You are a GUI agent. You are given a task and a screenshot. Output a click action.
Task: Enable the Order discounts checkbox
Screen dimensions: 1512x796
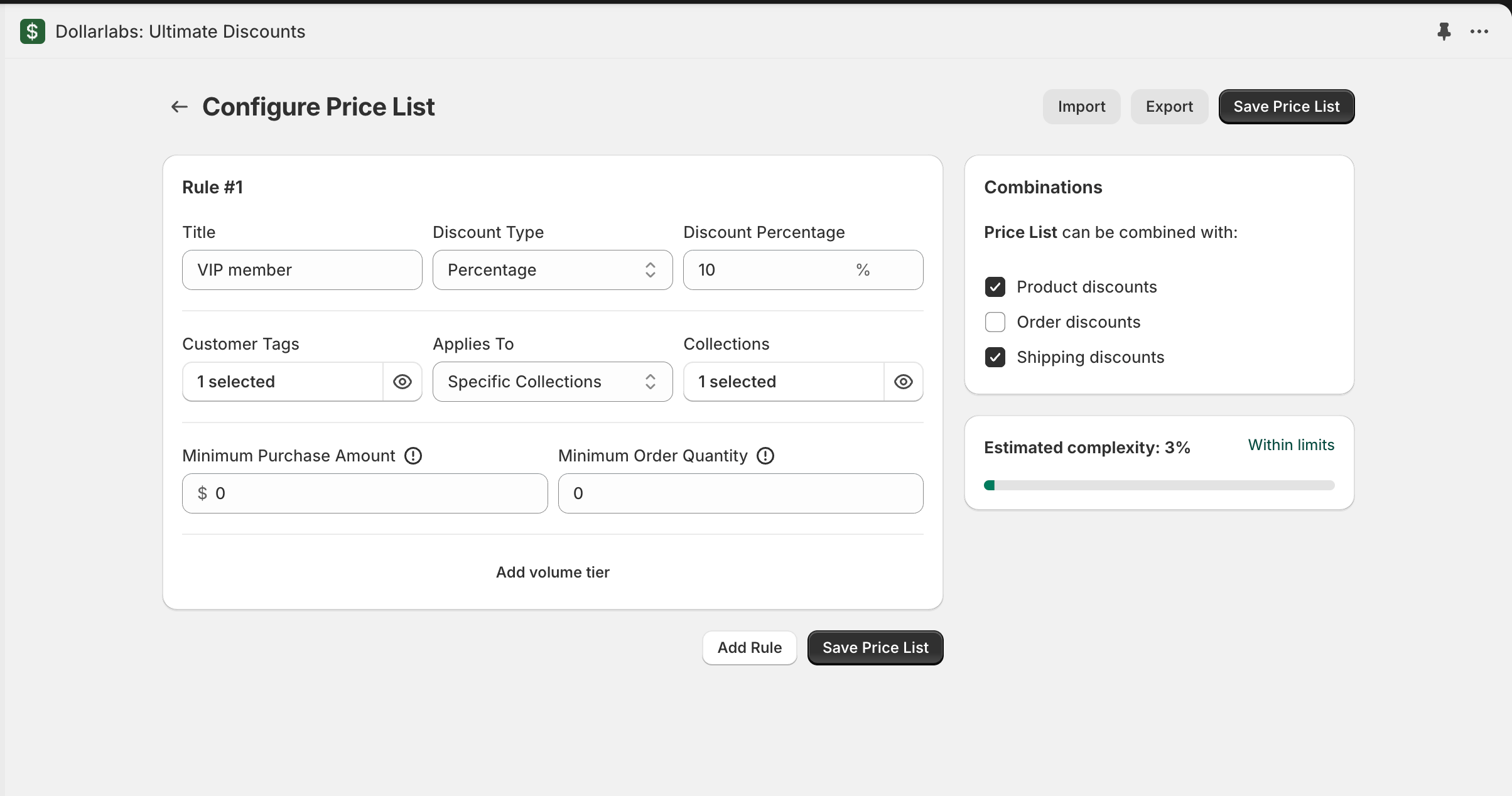995,322
